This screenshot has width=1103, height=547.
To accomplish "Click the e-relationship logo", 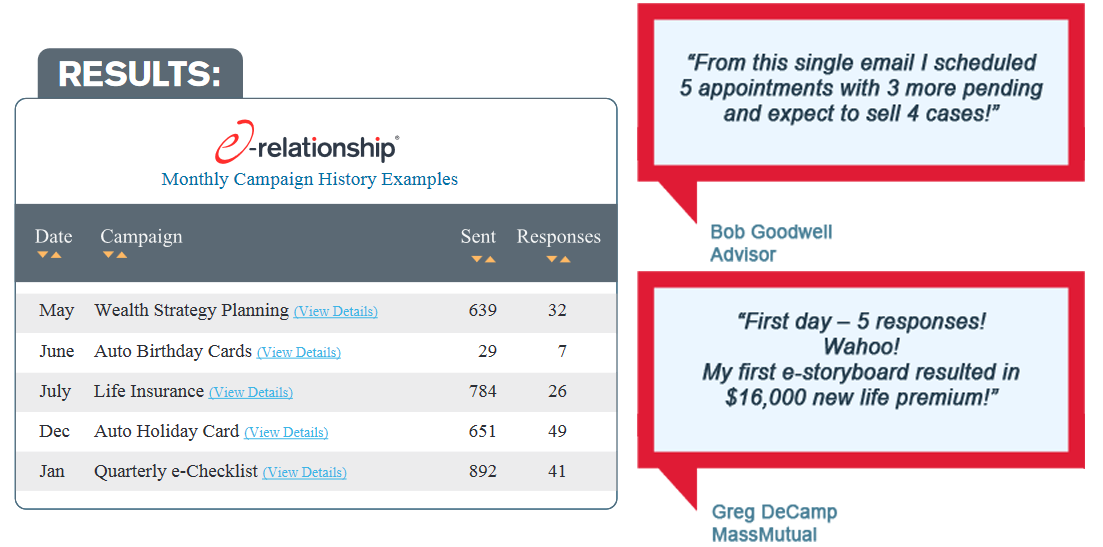I will 307,146.
